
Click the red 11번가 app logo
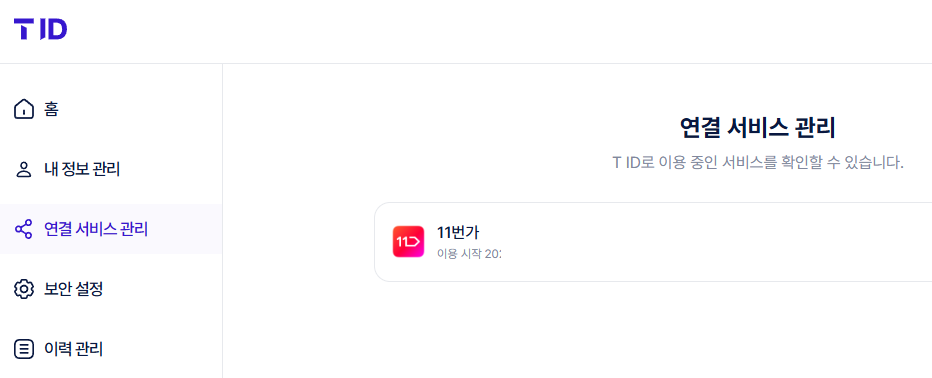pos(408,242)
